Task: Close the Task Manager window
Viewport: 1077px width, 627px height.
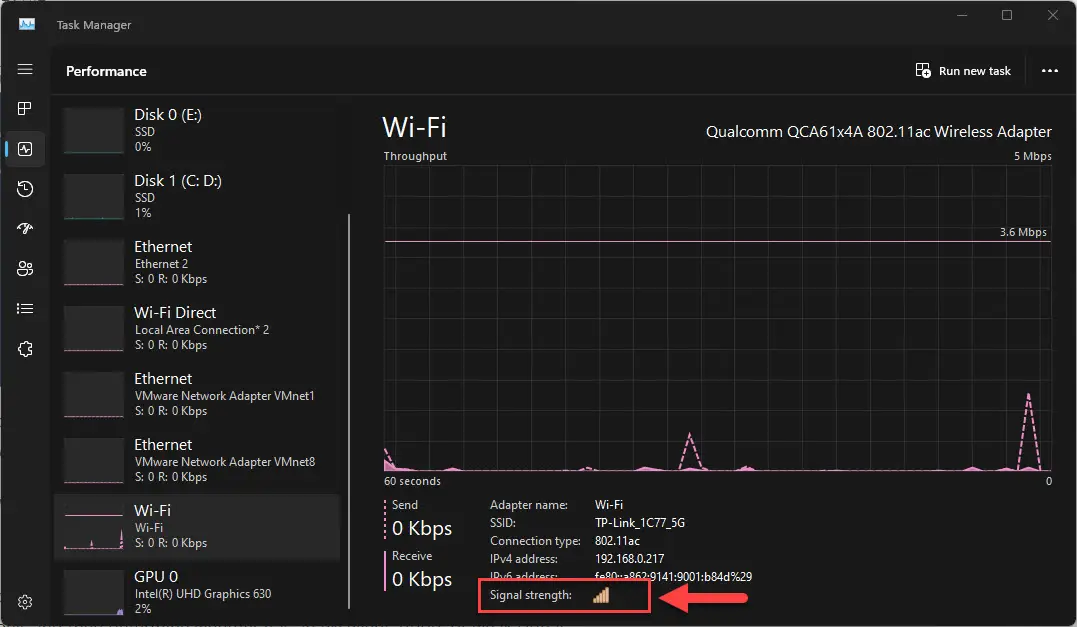Action: [x=1052, y=15]
